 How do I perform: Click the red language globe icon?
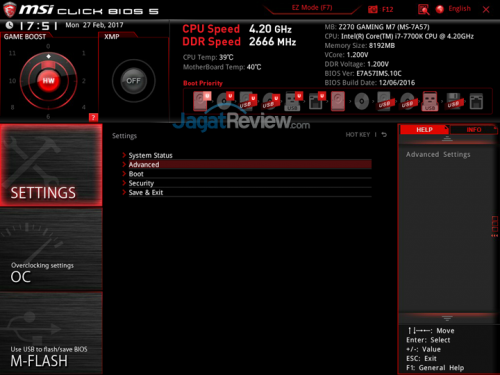pyautogui.click(x=440, y=9)
